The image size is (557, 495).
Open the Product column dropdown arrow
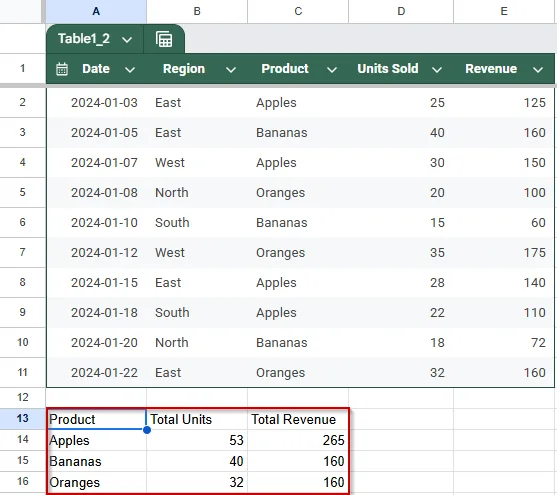coord(332,70)
